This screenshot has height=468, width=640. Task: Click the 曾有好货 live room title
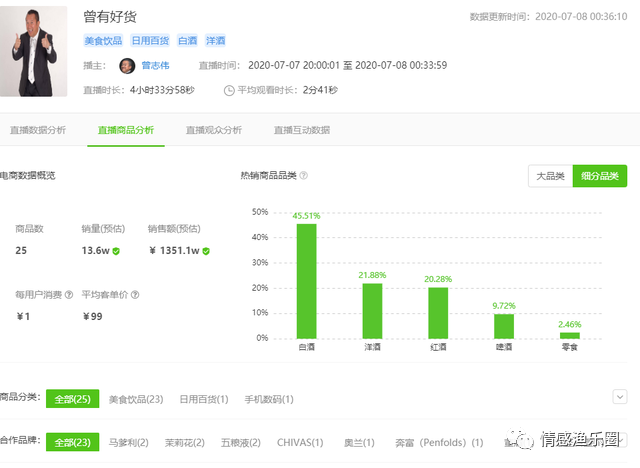pyautogui.click(x=110, y=17)
